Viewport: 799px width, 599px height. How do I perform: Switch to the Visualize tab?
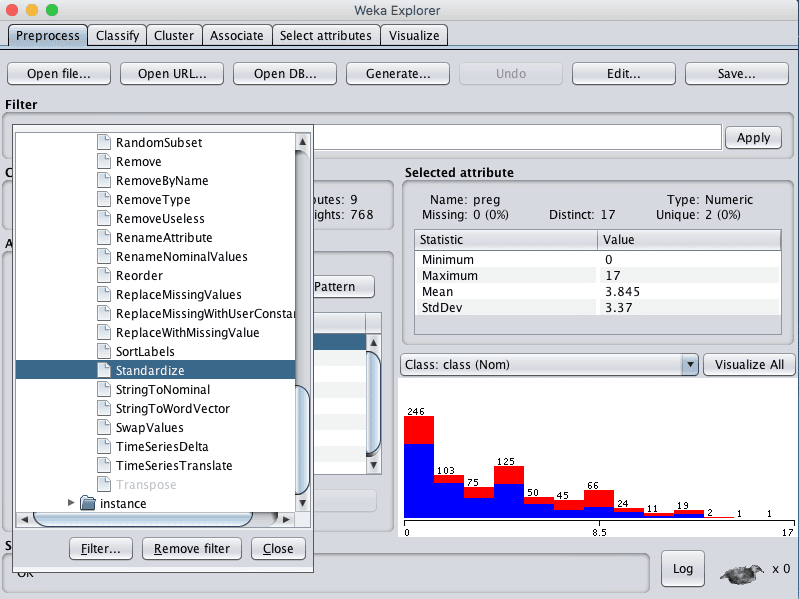pyautogui.click(x=414, y=36)
